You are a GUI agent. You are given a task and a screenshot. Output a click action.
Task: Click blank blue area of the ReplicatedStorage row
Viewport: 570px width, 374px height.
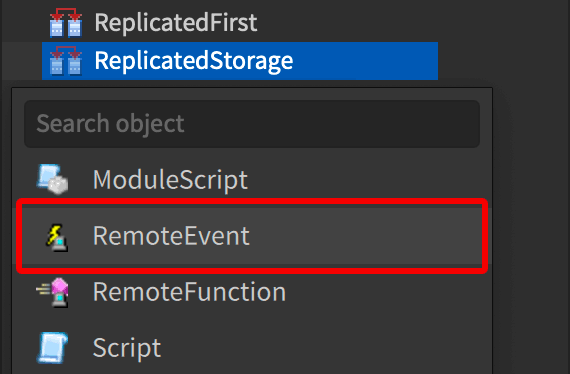[364, 61]
